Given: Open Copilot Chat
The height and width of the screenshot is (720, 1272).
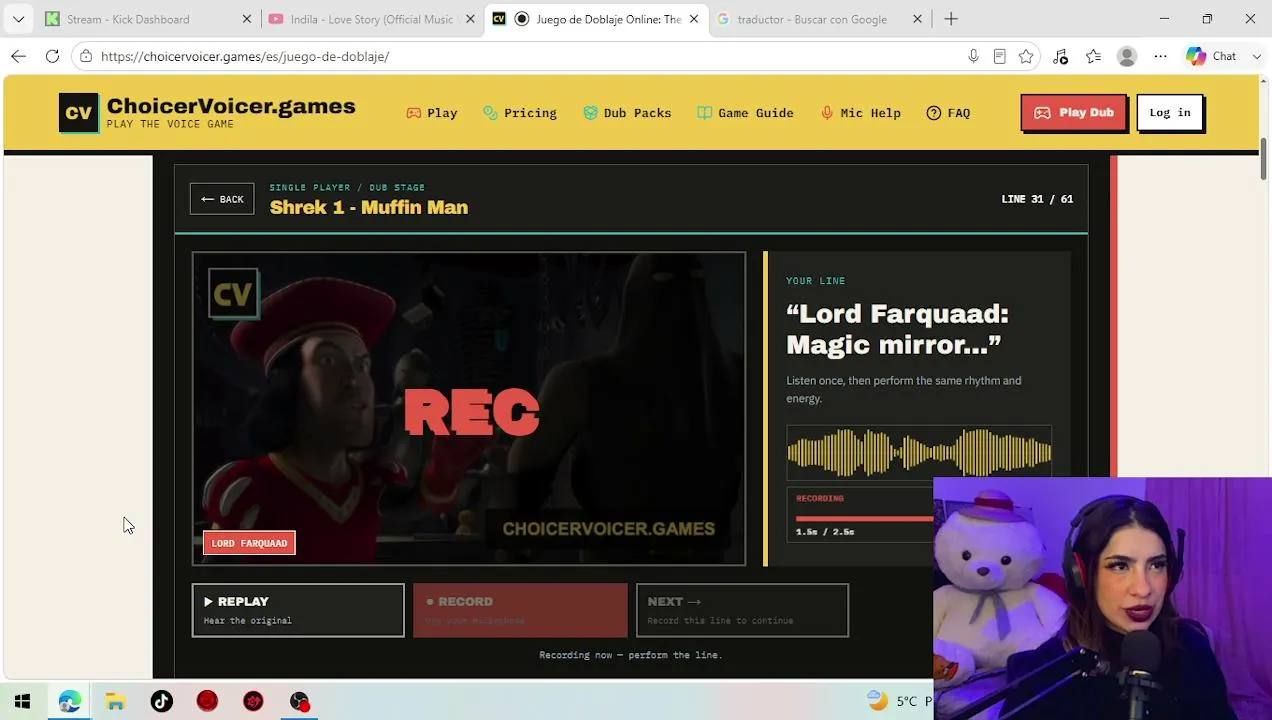Looking at the screenshot, I should 1211,56.
